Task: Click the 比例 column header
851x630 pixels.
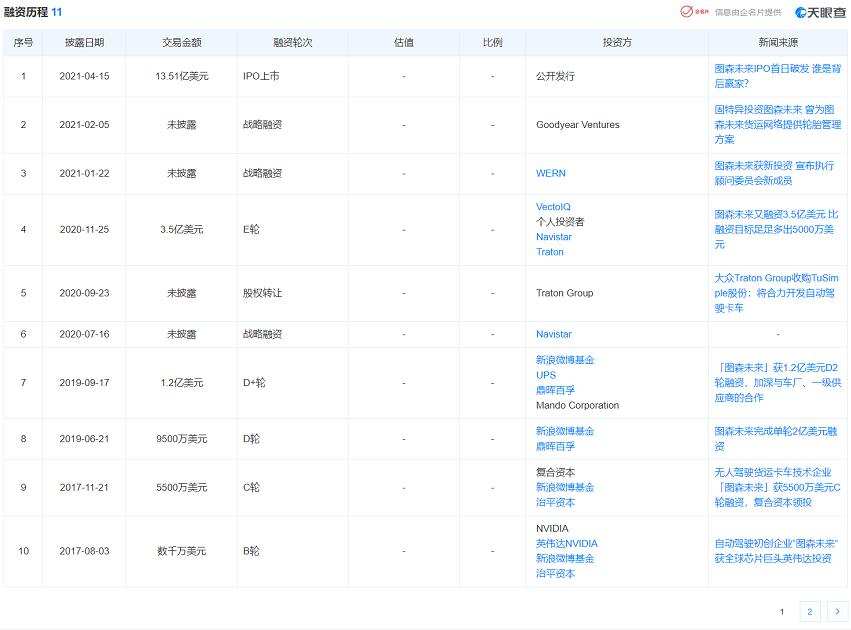Action: (x=492, y=42)
